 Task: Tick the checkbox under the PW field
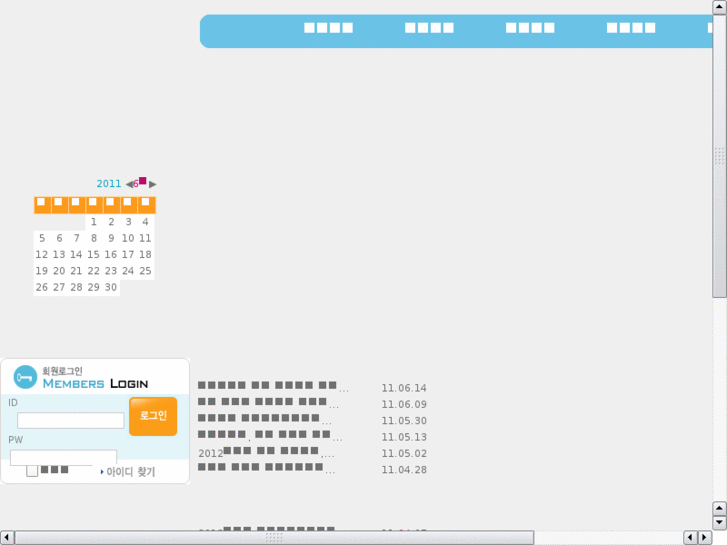tap(32, 471)
